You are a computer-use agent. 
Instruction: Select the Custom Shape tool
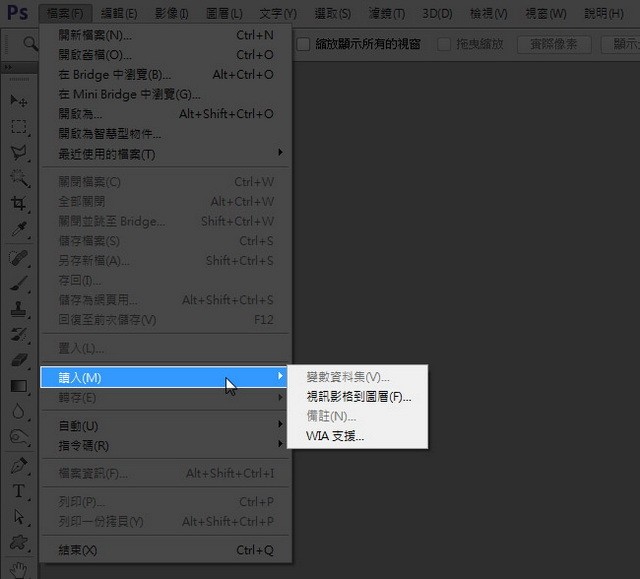tap(19, 542)
